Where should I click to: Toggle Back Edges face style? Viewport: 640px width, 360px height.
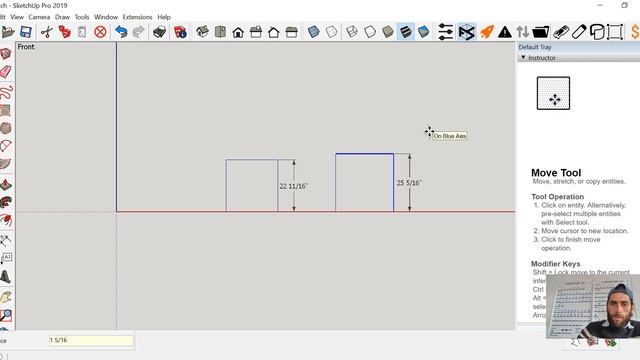point(331,32)
